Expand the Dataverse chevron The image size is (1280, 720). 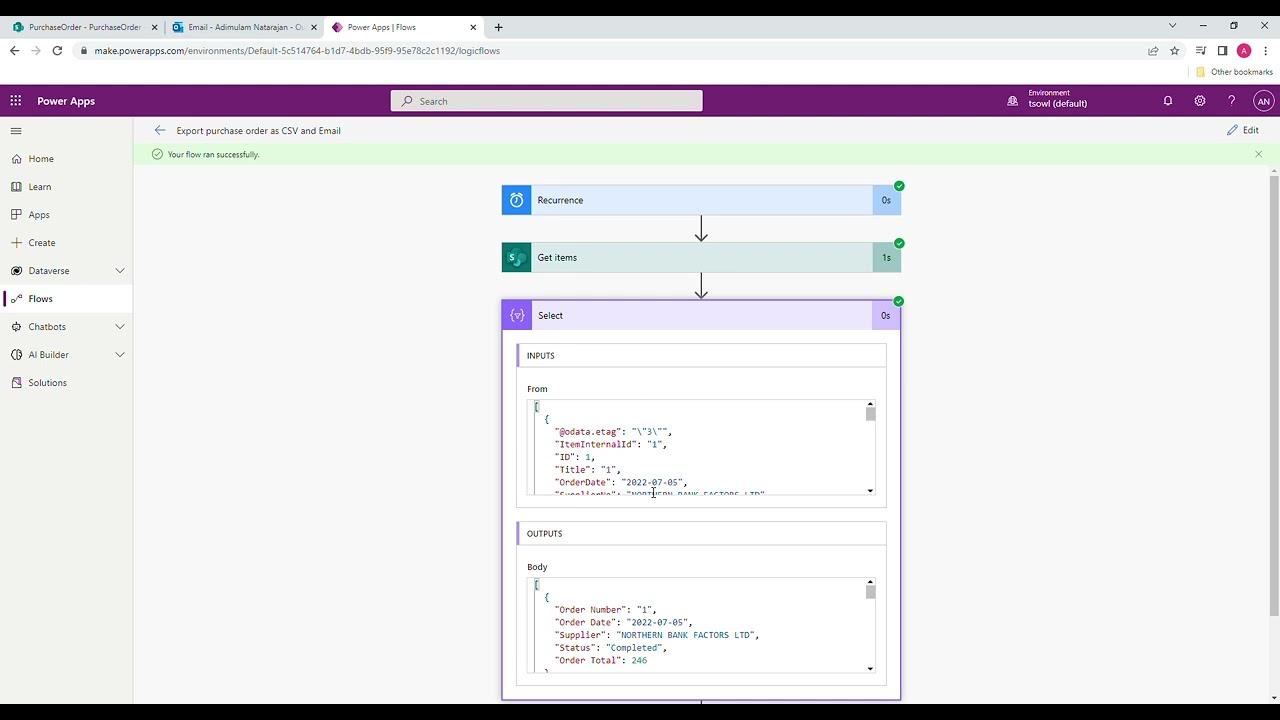[x=120, y=271]
